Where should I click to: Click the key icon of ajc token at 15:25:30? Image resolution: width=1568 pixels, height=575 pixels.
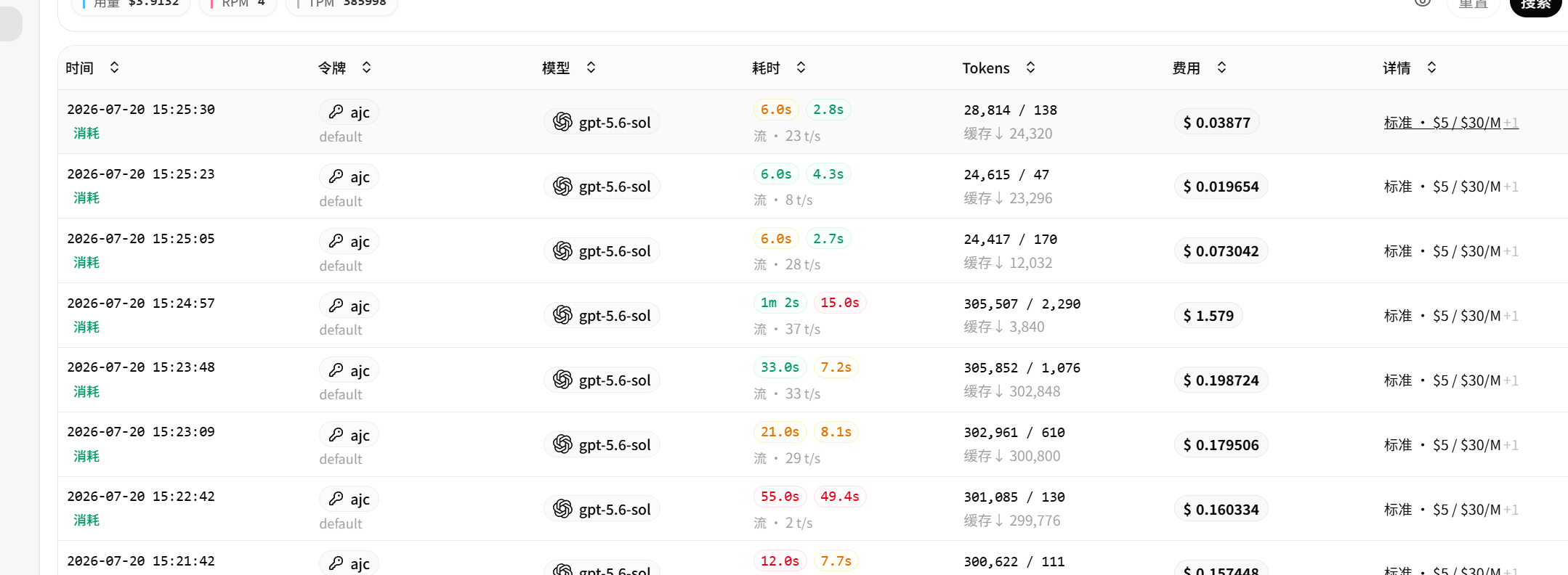tap(336, 112)
